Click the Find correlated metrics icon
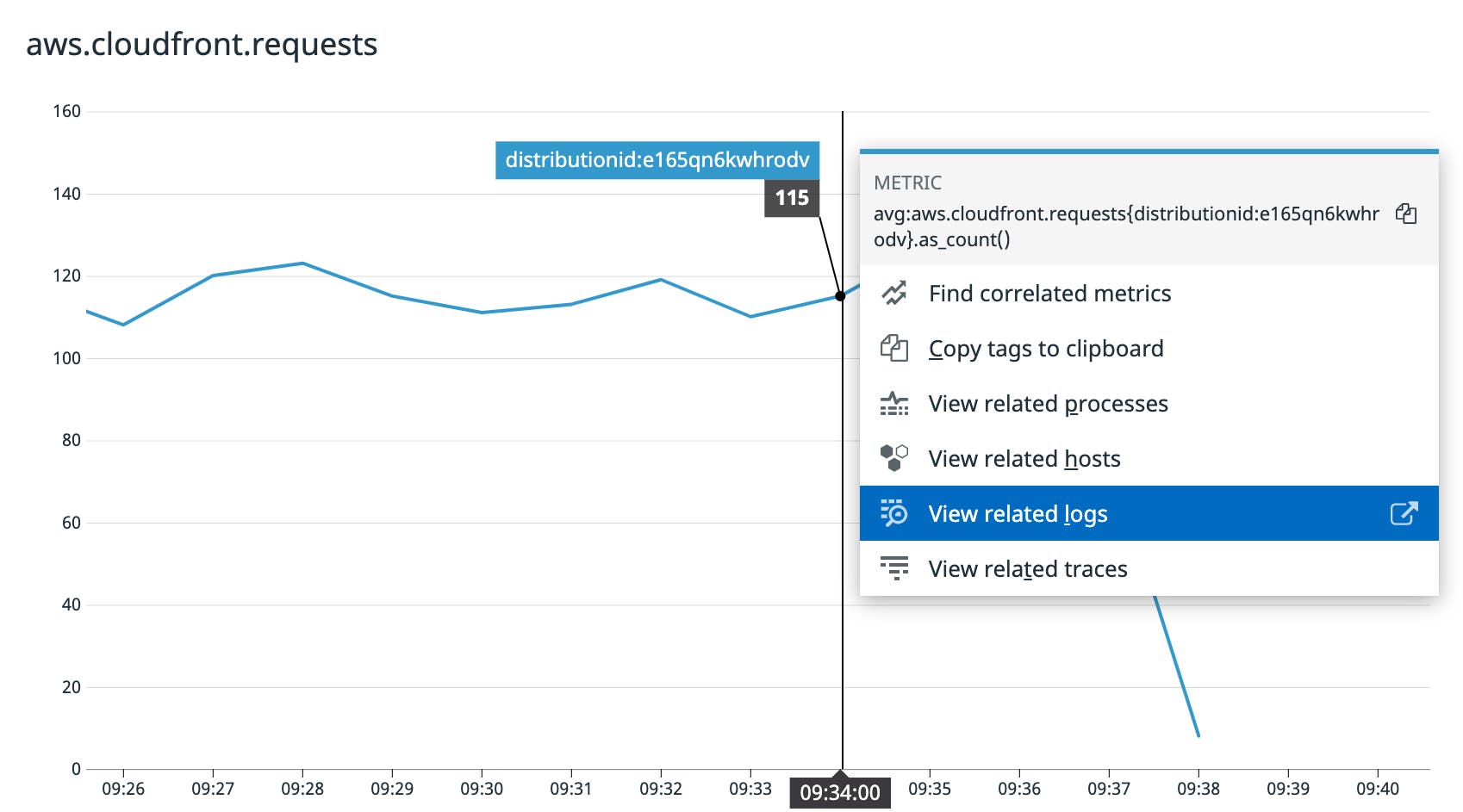1463x812 pixels. pyautogui.click(x=894, y=293)
